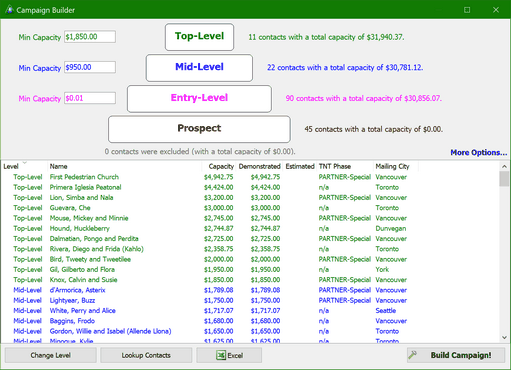
Task: Select the Mid-Level pyramid button
Action: (199, 68)
